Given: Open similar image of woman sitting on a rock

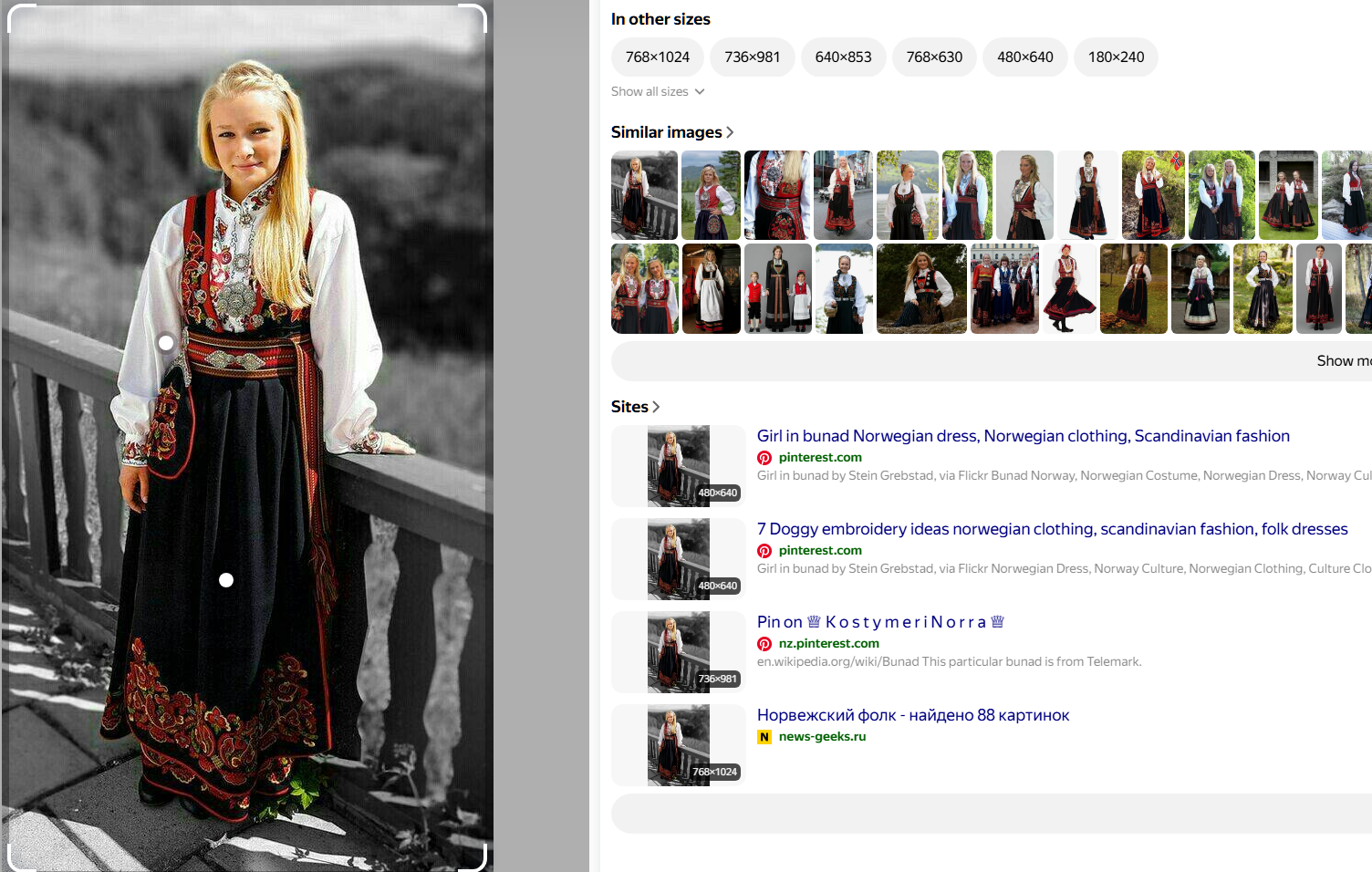Looking at the screenshot, I should click(x=921, y=288).
